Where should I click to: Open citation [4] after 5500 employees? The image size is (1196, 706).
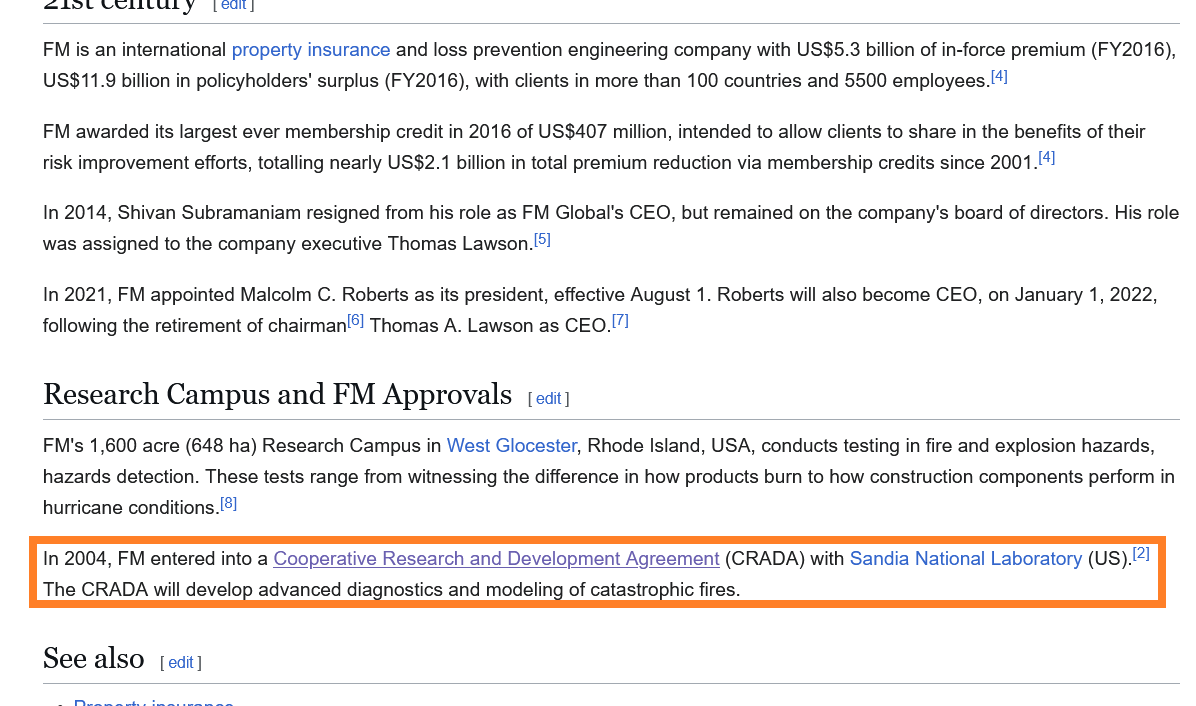(999, 76)
